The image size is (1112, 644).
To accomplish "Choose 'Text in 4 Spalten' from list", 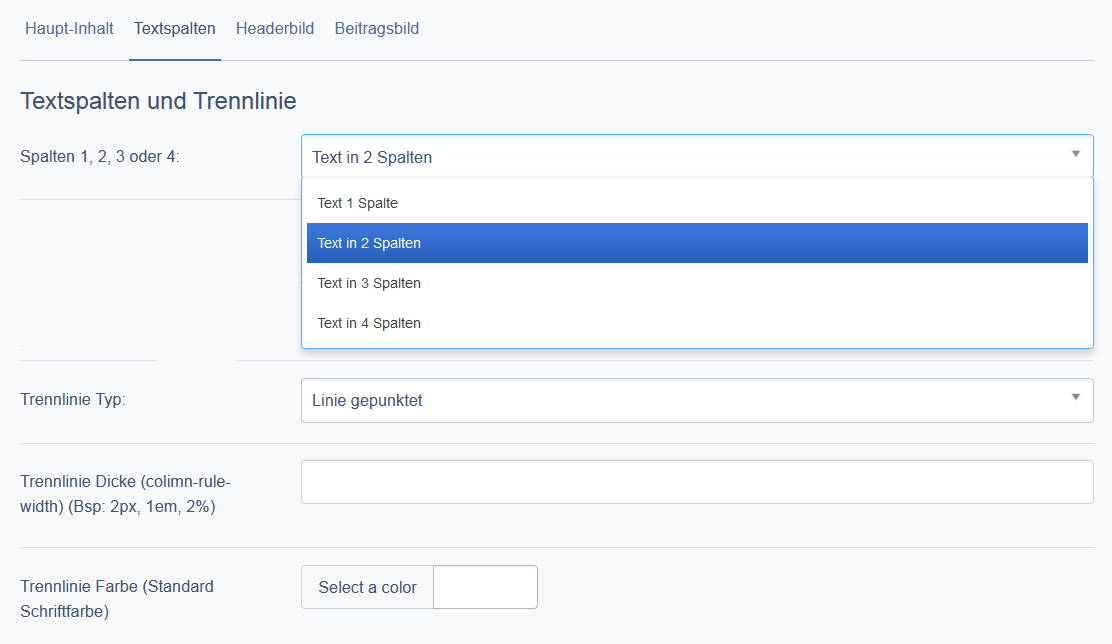I will pyautogui.click(x=369, y=323).
